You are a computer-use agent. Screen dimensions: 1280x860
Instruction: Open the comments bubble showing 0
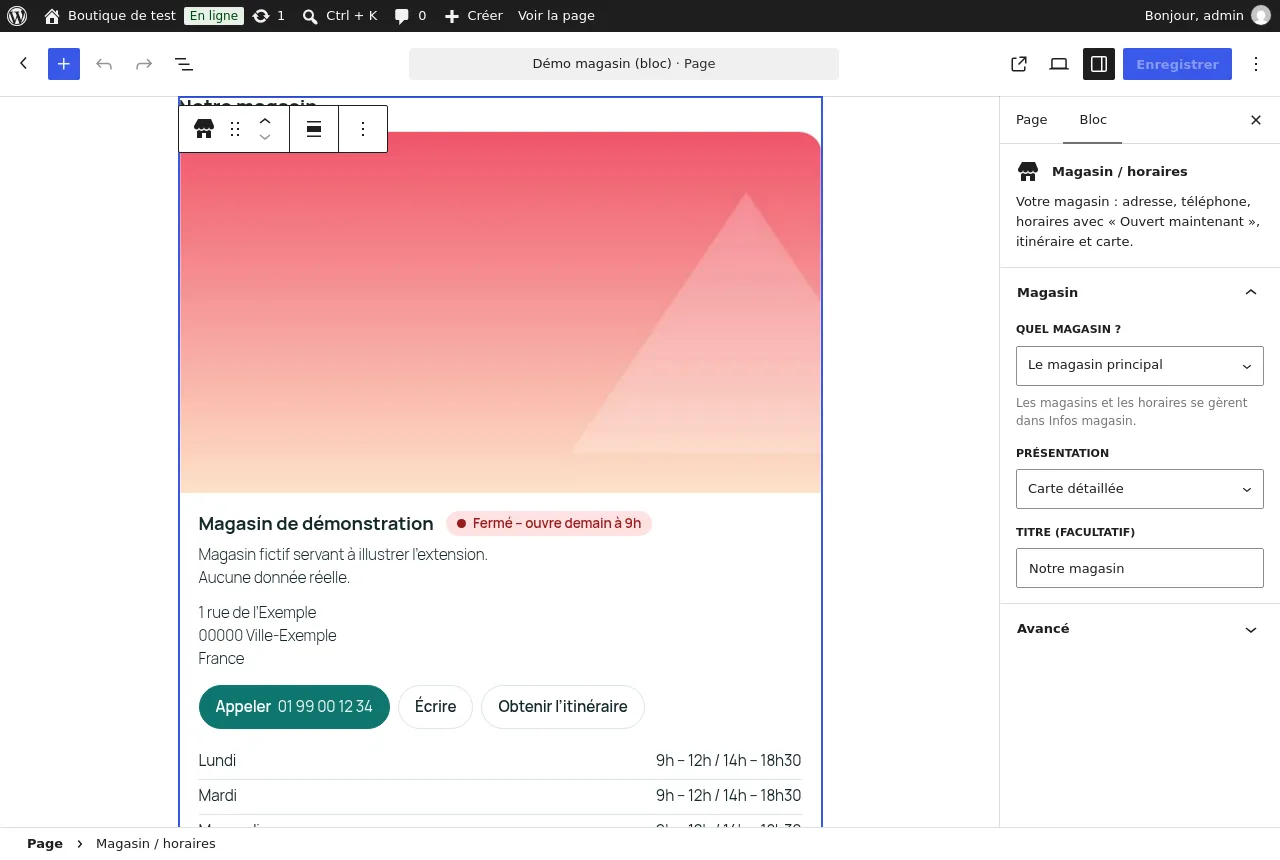click(410, 16)
